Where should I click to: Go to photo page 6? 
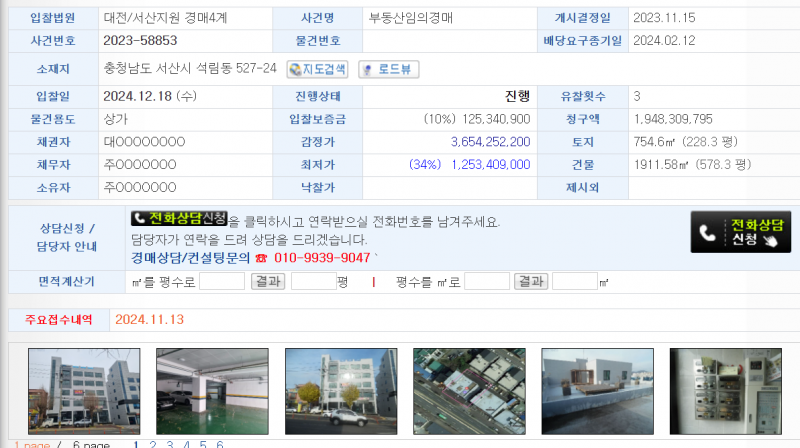point(219,444)
